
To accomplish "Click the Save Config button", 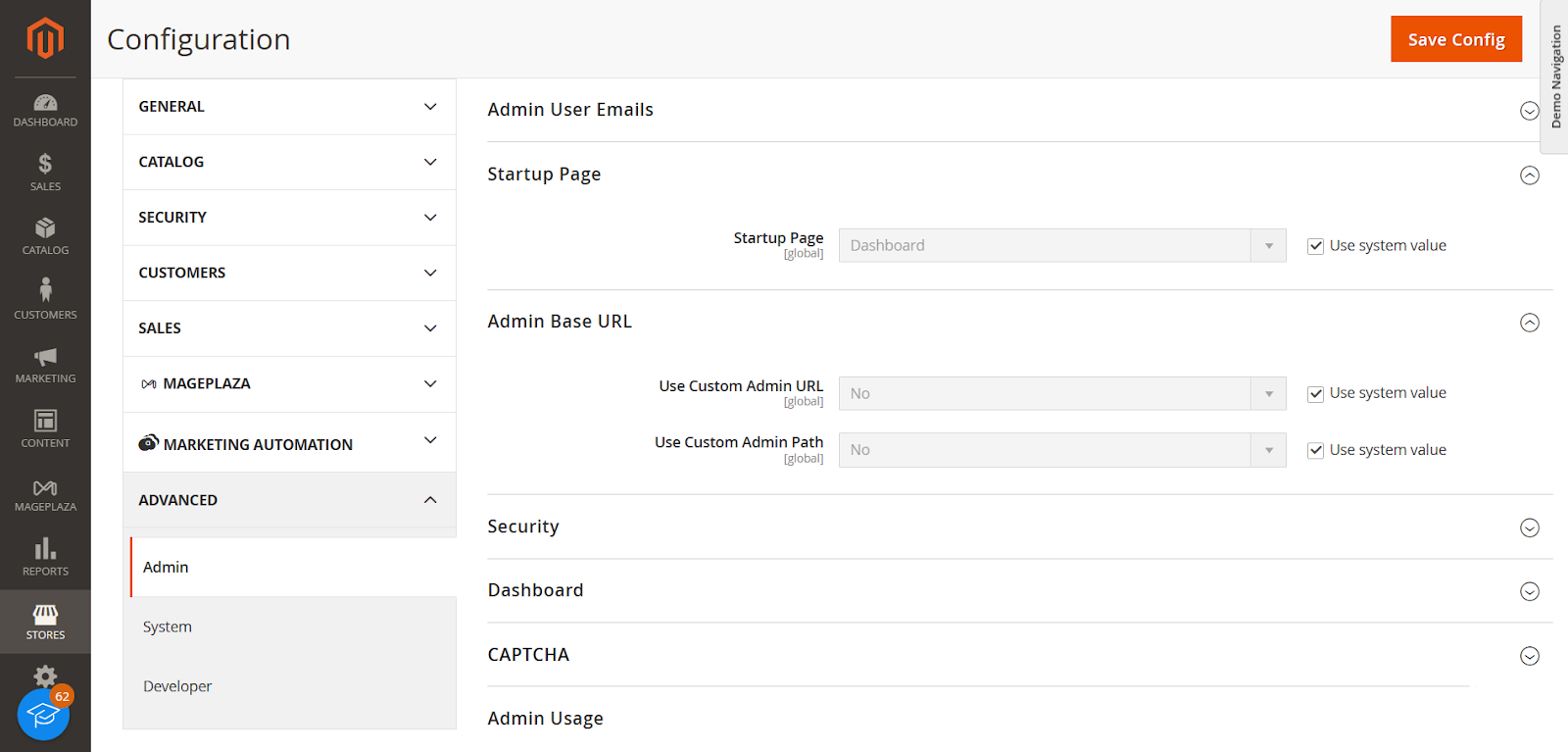I will tap(1455, 39).
